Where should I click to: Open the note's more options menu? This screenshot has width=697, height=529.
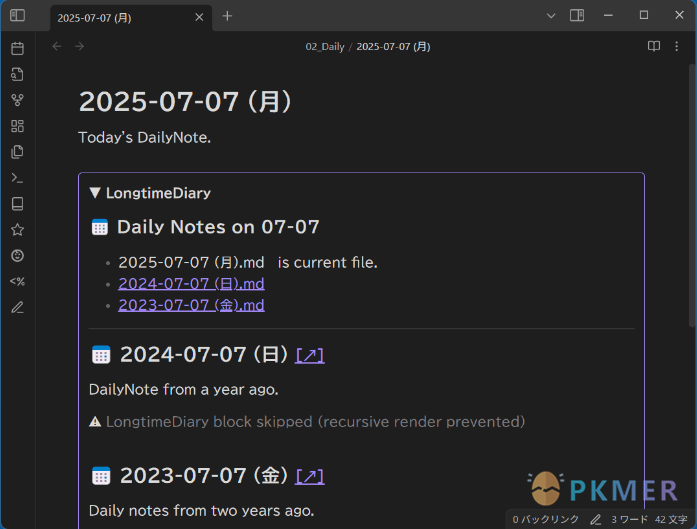tap(677, 46)
